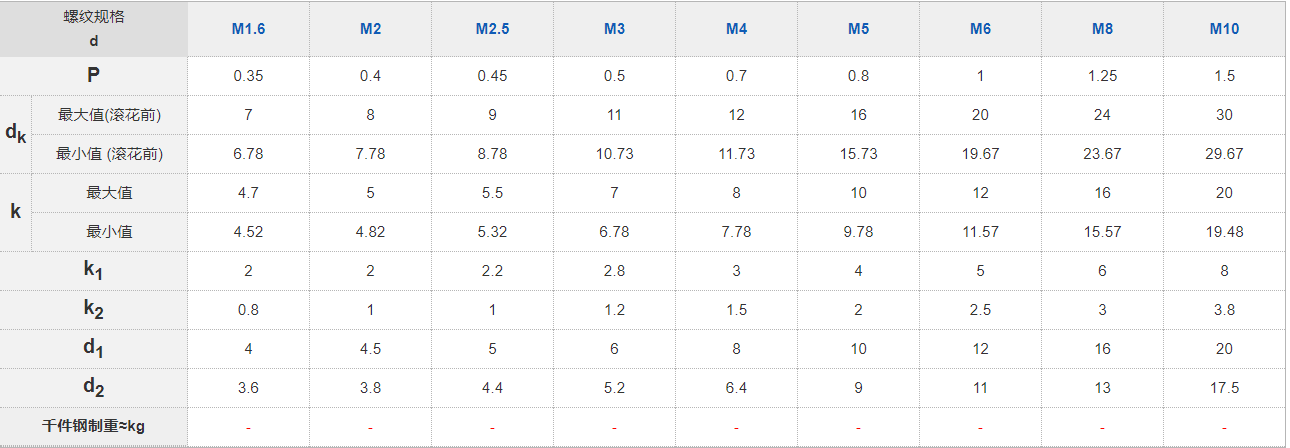Click the M8 column header link
This screenshot has height=448, width=1290.
pyautogui.click(x=1102, y=29)
